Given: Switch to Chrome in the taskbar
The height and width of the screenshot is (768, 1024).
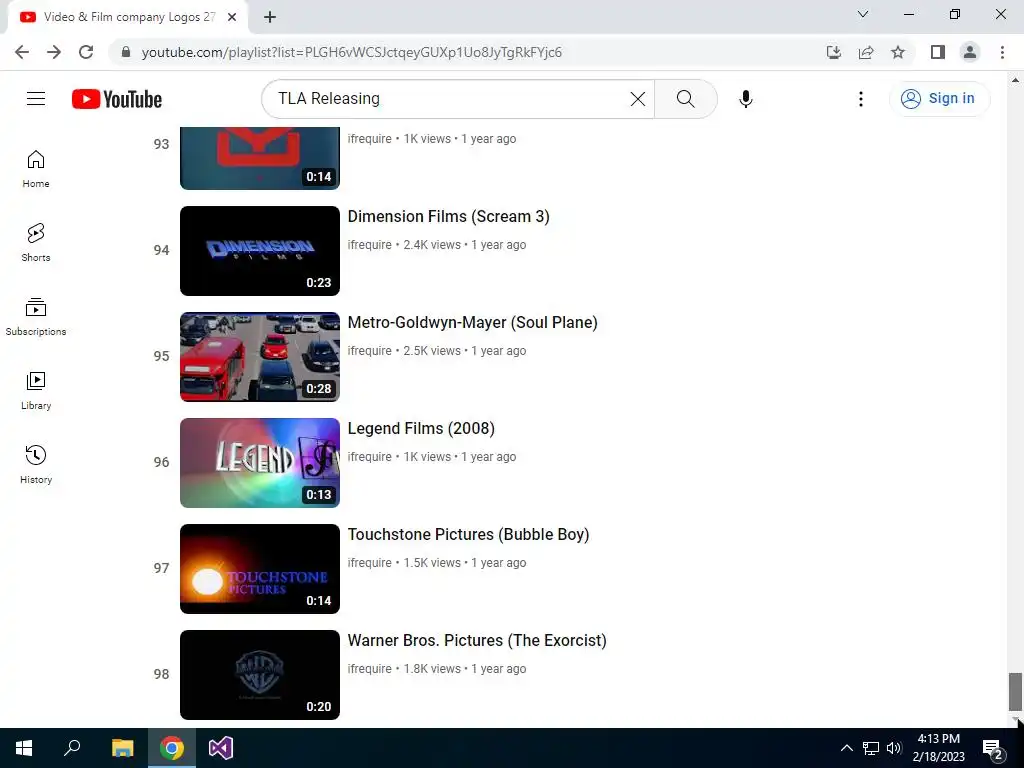Looking at the screenshot, I should [172, 748].
